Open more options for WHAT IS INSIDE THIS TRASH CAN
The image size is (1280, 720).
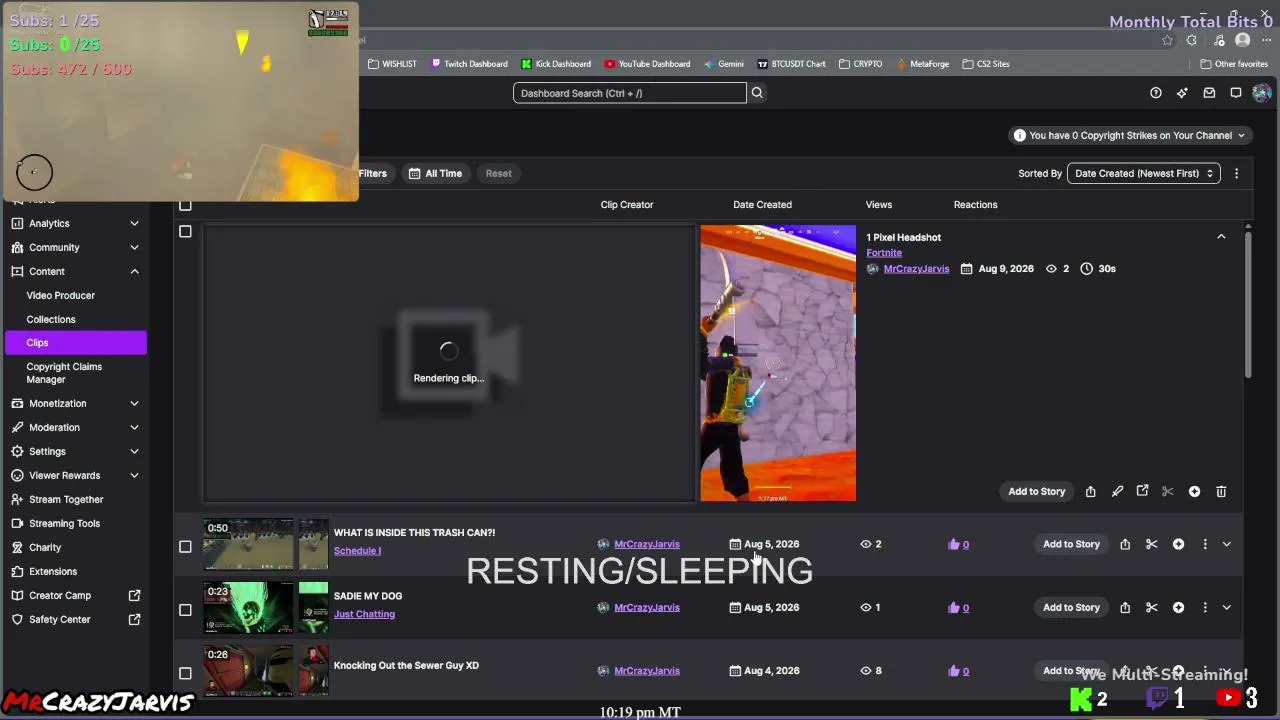coord(1205,544)
